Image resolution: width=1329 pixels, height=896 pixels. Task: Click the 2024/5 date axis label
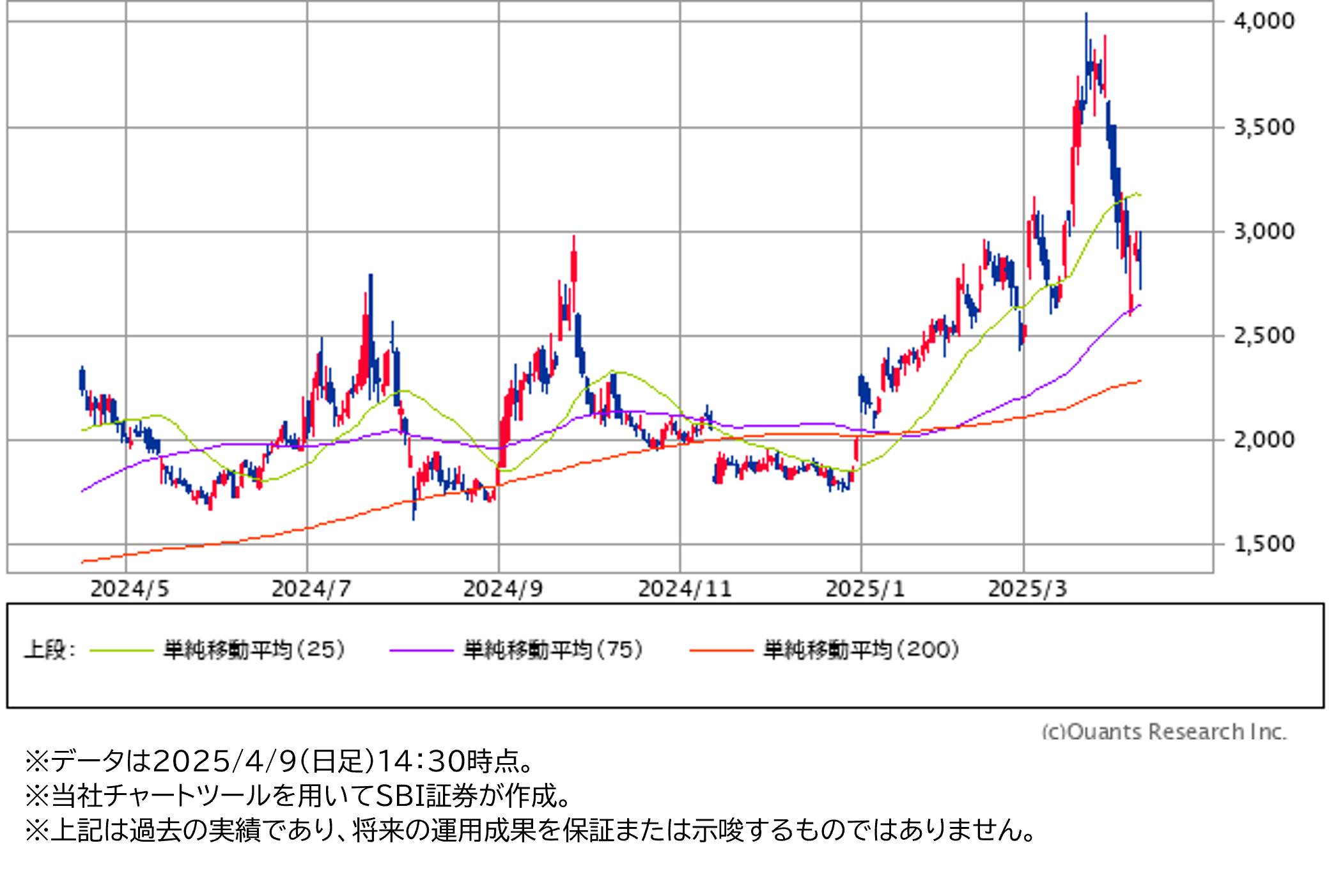point(130,589)
